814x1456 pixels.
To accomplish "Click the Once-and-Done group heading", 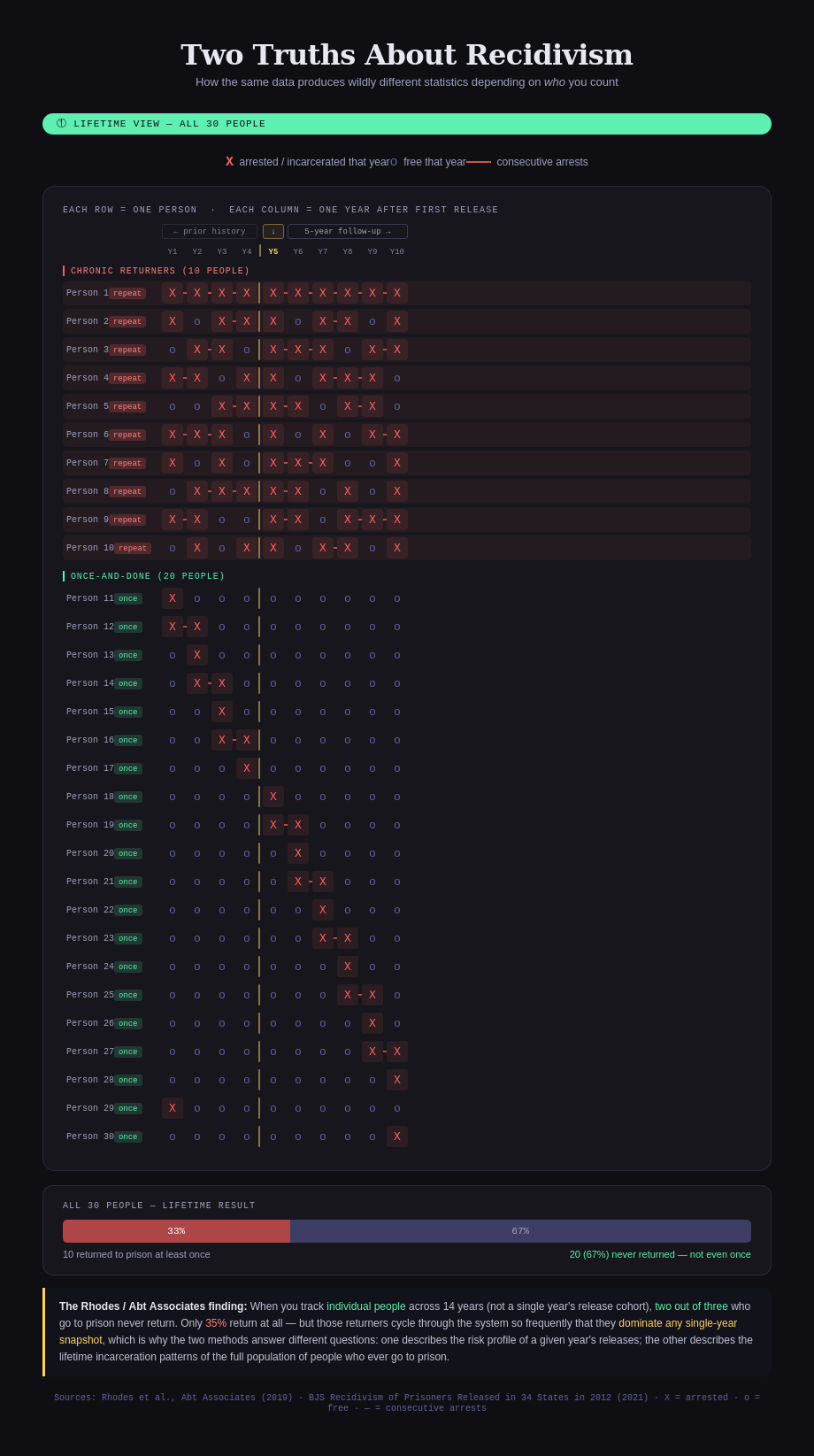I will click(148, 576).
